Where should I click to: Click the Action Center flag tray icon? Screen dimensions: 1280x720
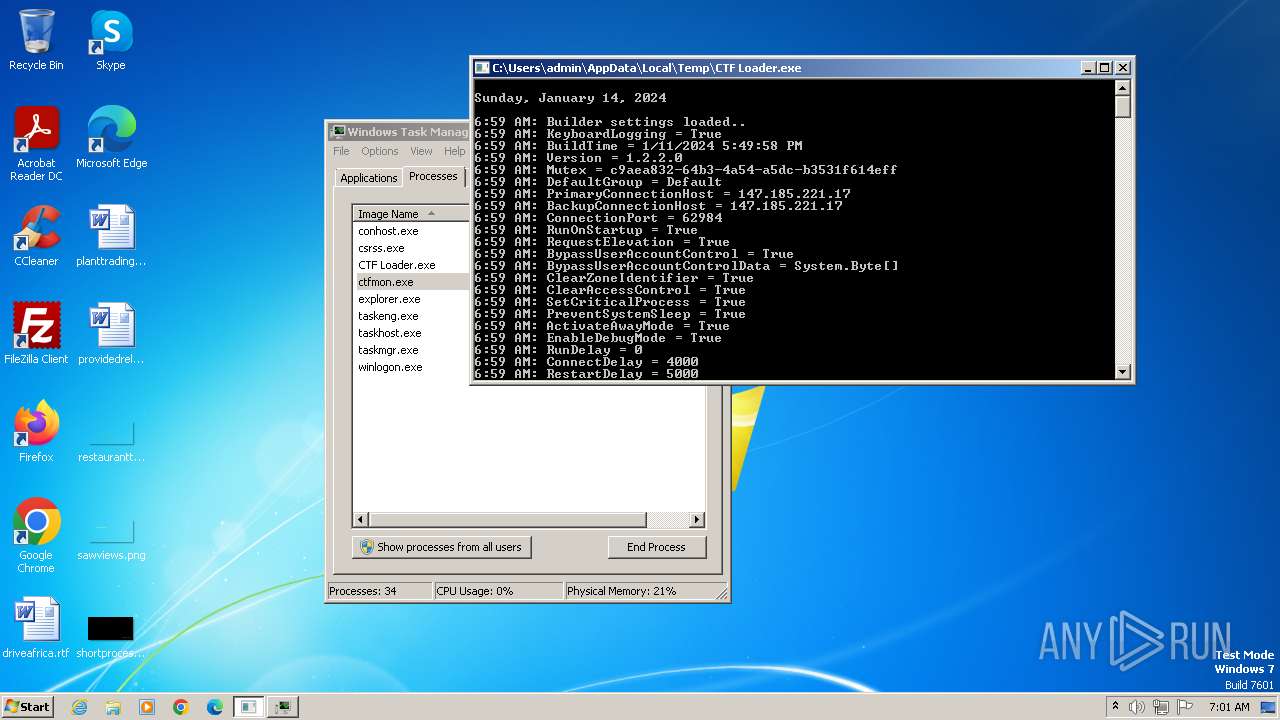1185,707
